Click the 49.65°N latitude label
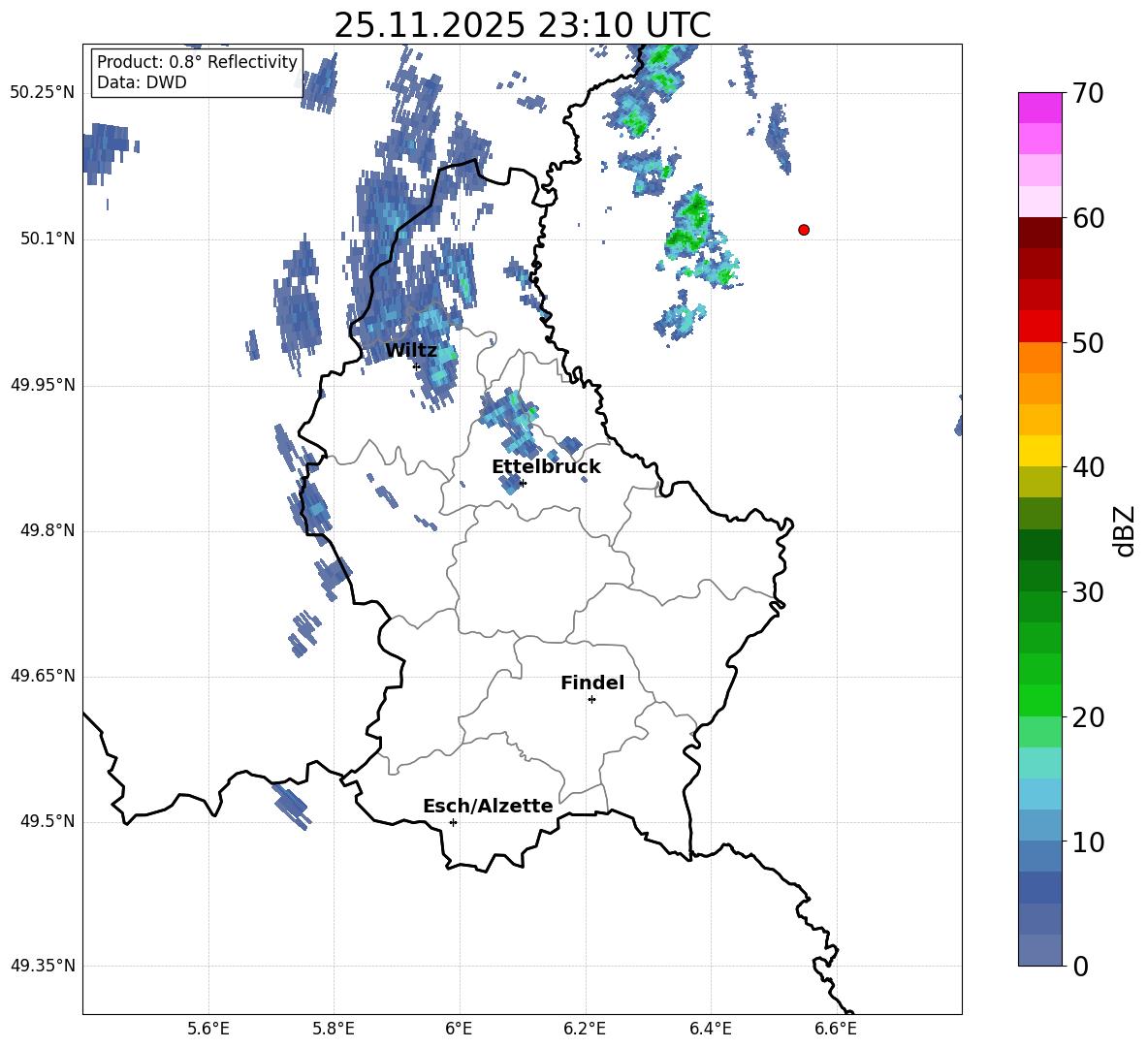Viewport: 1148px width, 1048px height. coord(42,676)
